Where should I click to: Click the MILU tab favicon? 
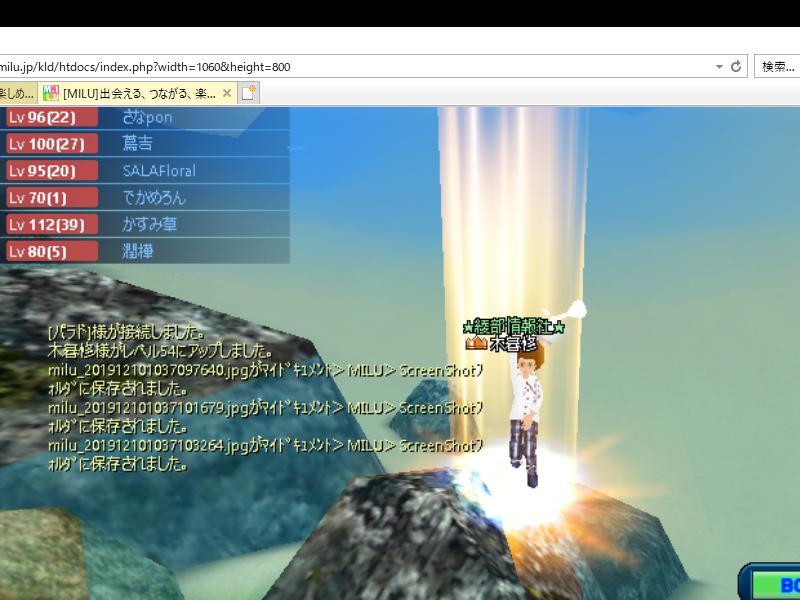click(50, 93)
